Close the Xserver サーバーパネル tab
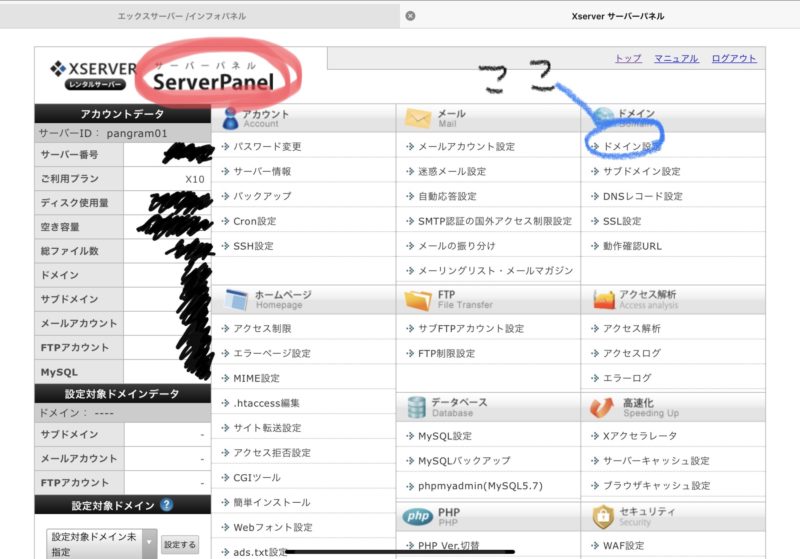The image size is (800, 559). click(x=410, y=16)
